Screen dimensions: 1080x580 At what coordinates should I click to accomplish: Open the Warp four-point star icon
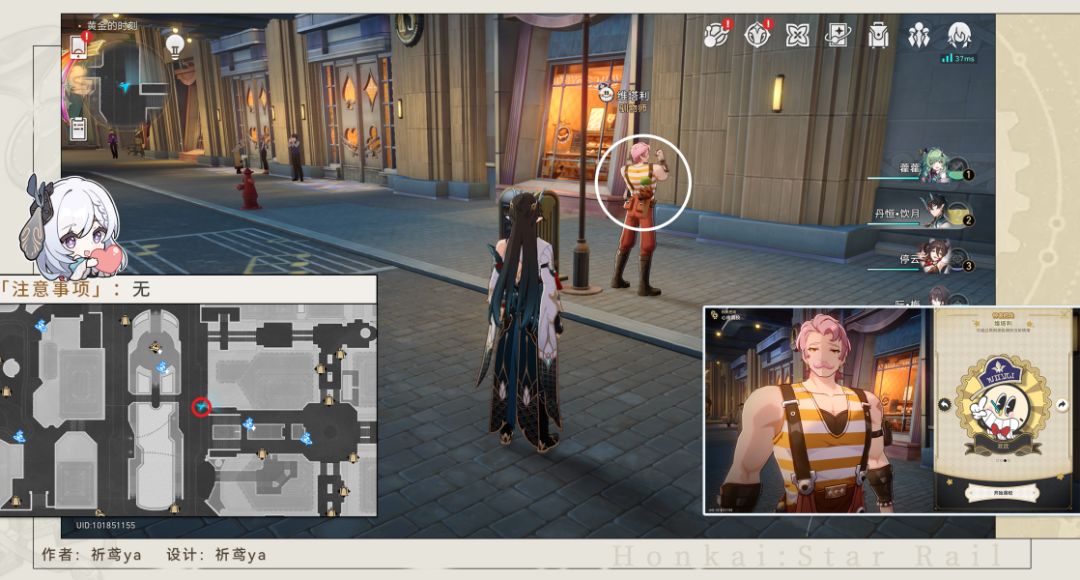point(798,34)
